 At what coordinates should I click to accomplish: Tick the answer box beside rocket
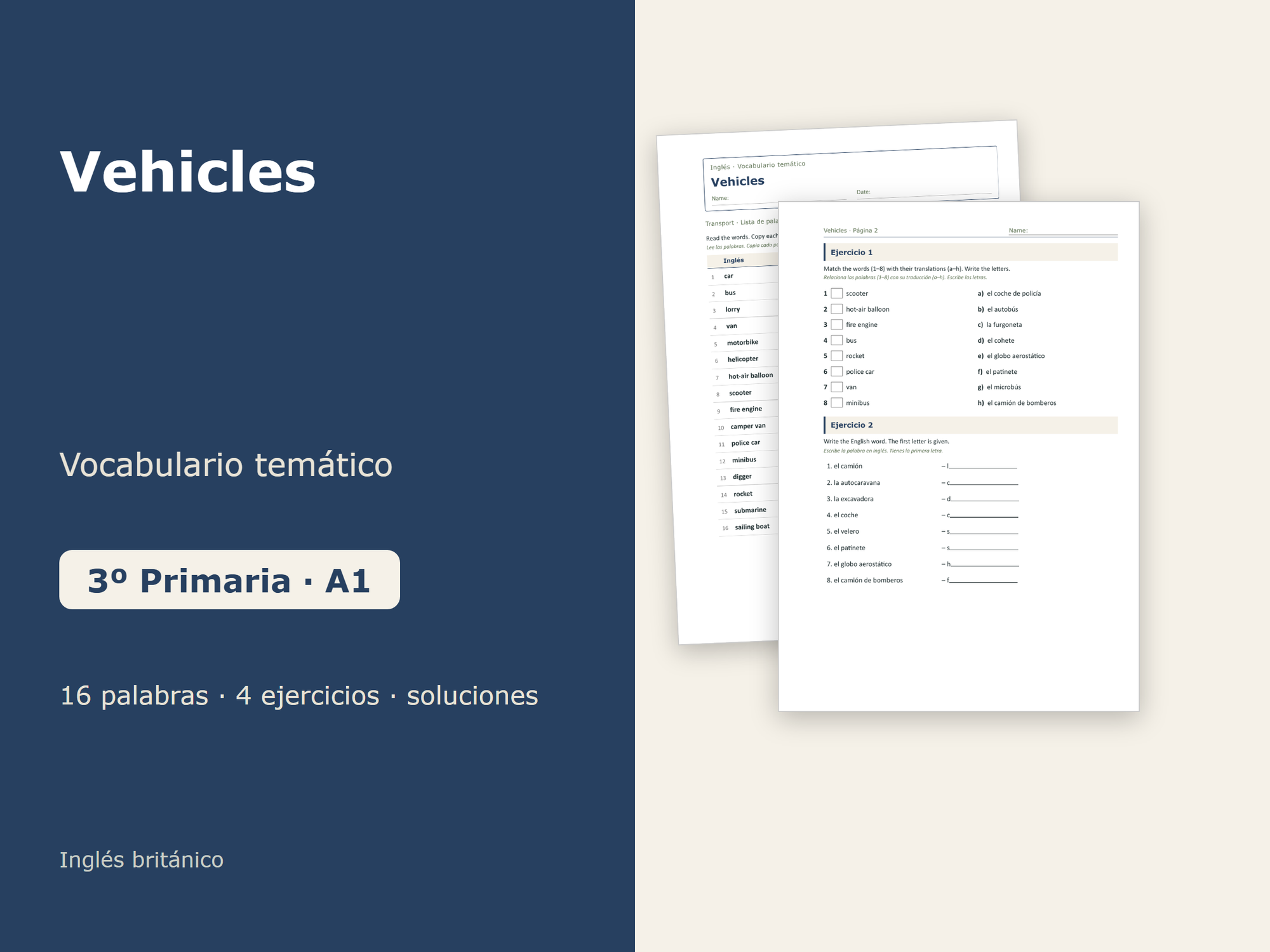[x=837, y=356]
